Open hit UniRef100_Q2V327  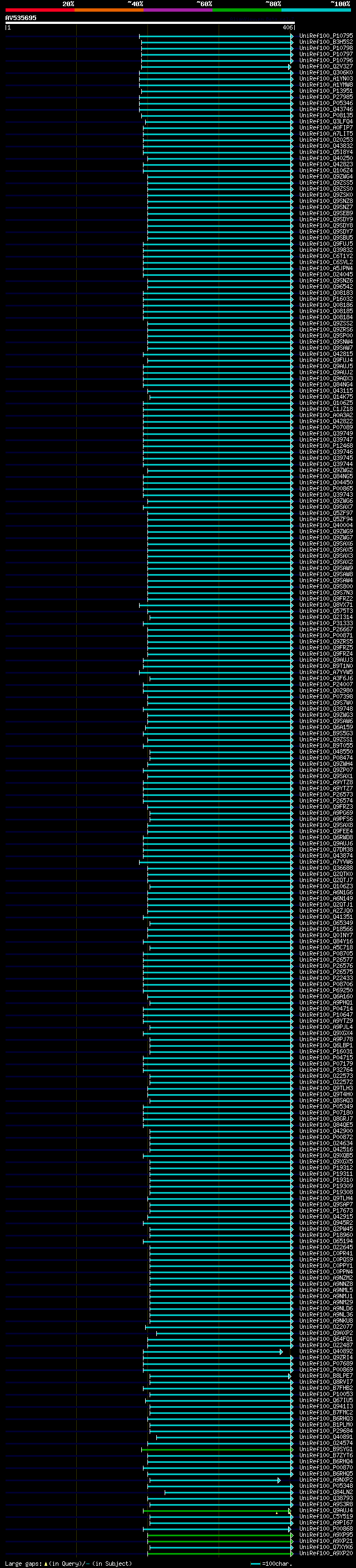click(325, 66)
